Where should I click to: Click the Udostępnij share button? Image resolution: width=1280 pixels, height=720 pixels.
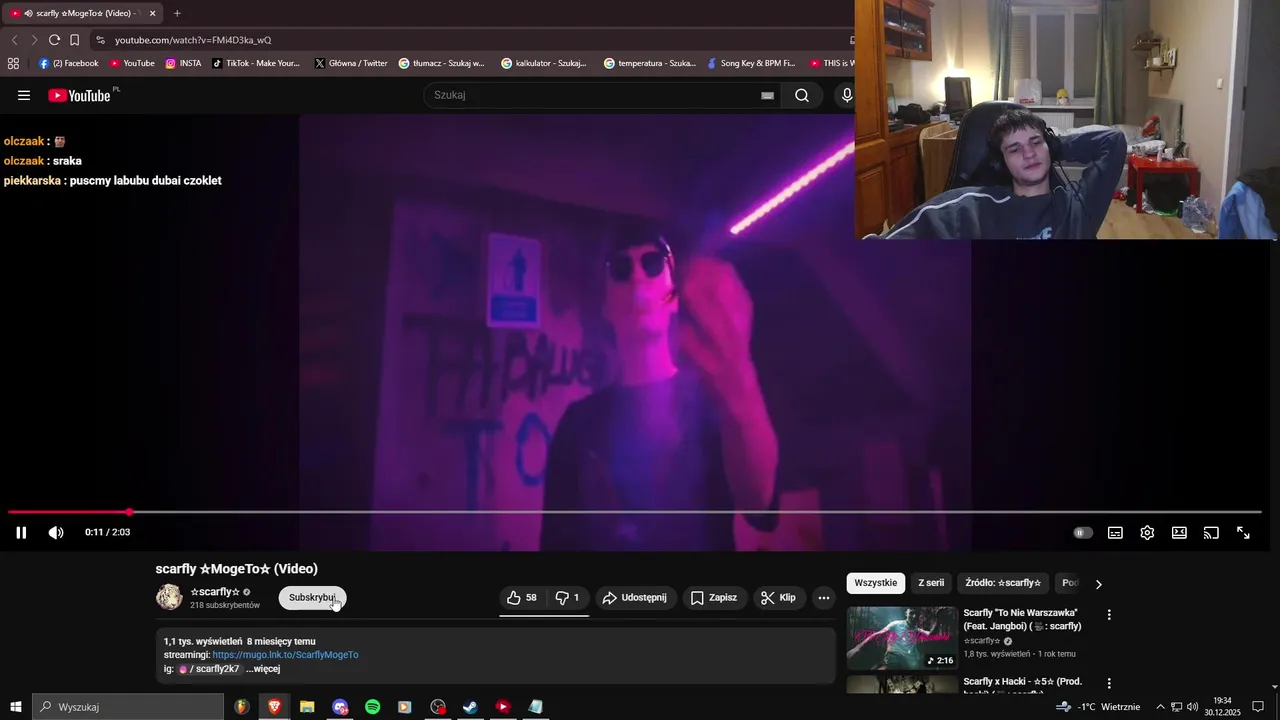click(x=635, y=597)
